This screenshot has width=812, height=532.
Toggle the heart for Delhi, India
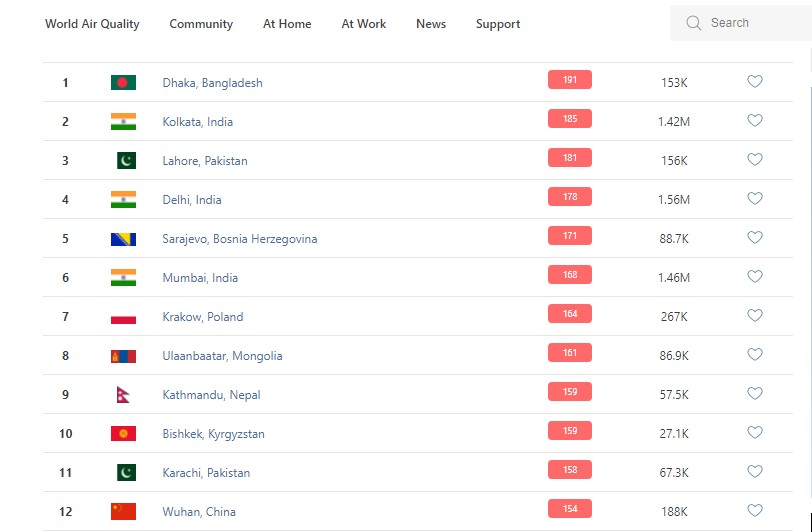coord(755,199)
